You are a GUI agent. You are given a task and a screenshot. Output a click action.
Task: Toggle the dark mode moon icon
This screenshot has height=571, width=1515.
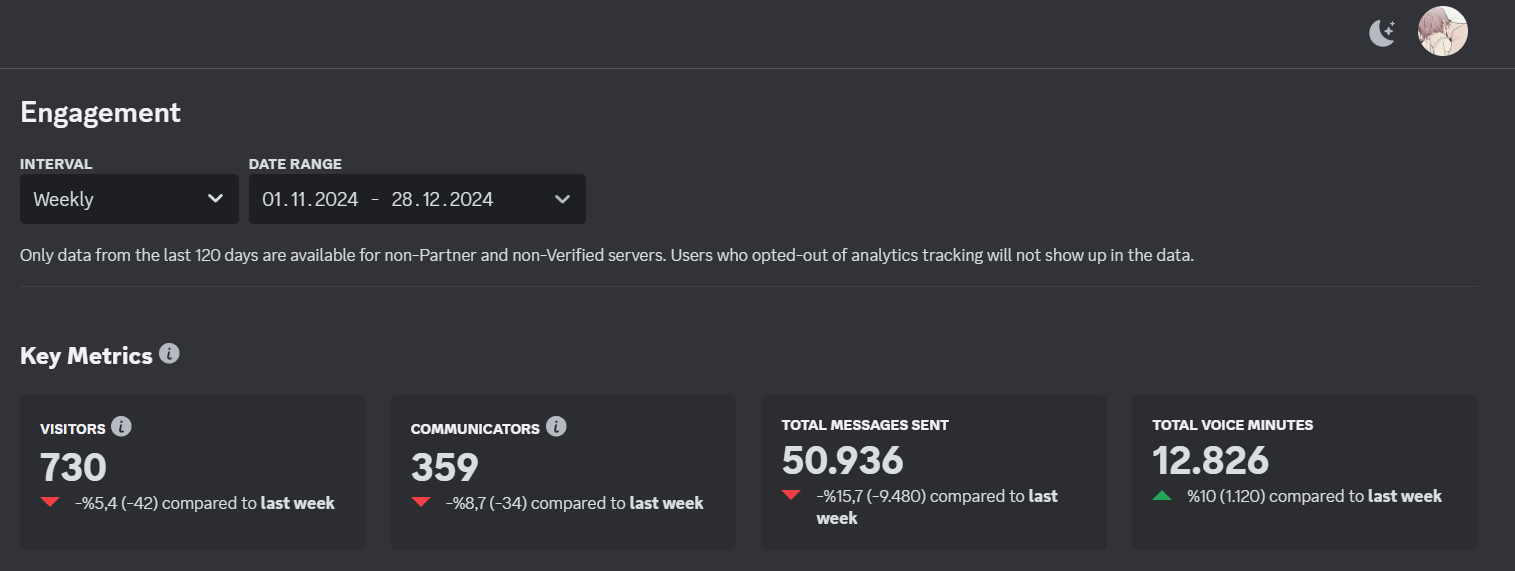click(x=1382, y=33)
